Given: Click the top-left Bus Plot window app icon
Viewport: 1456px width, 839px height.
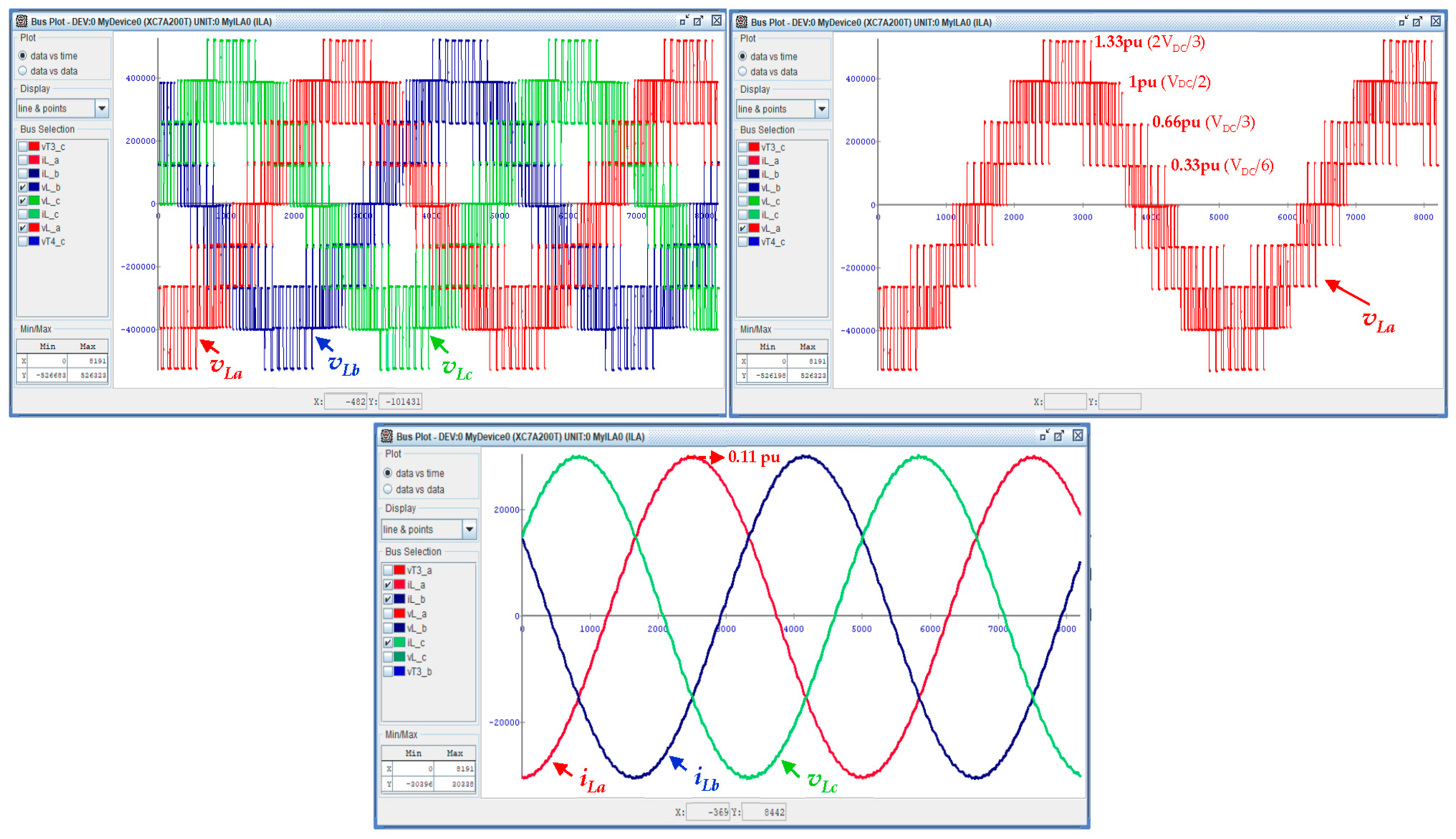Looking at the screenshot, I should click(x=22, y=21).
